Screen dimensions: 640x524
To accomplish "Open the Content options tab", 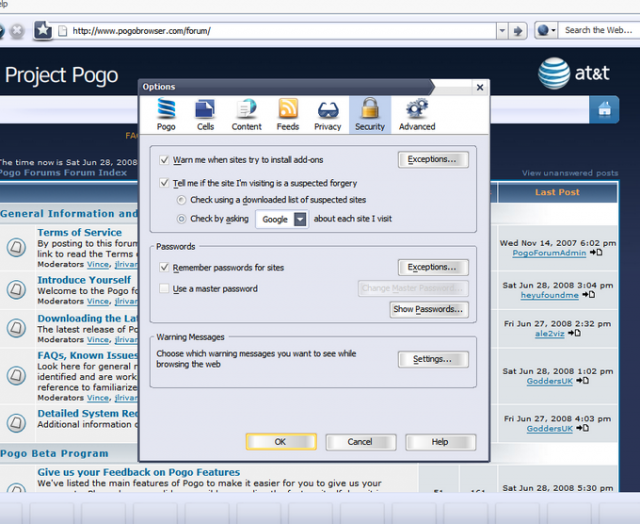I will [247, 115].
